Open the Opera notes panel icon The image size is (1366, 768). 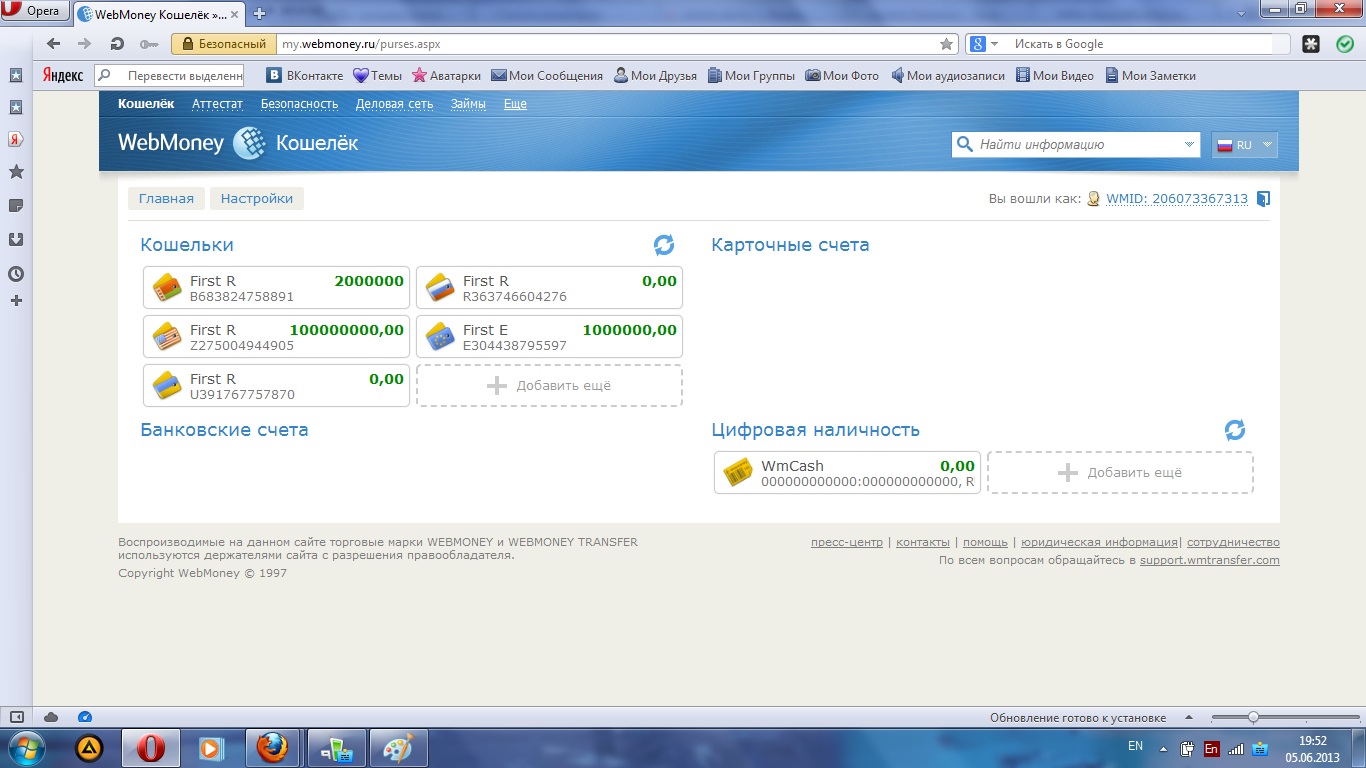pos(16,205)
